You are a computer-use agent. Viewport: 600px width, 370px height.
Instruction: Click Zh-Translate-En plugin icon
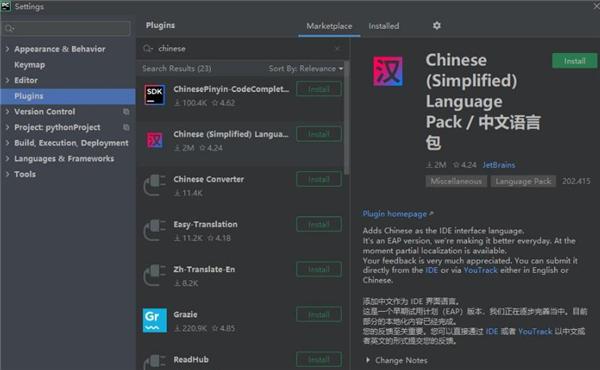tap(155, 275)
